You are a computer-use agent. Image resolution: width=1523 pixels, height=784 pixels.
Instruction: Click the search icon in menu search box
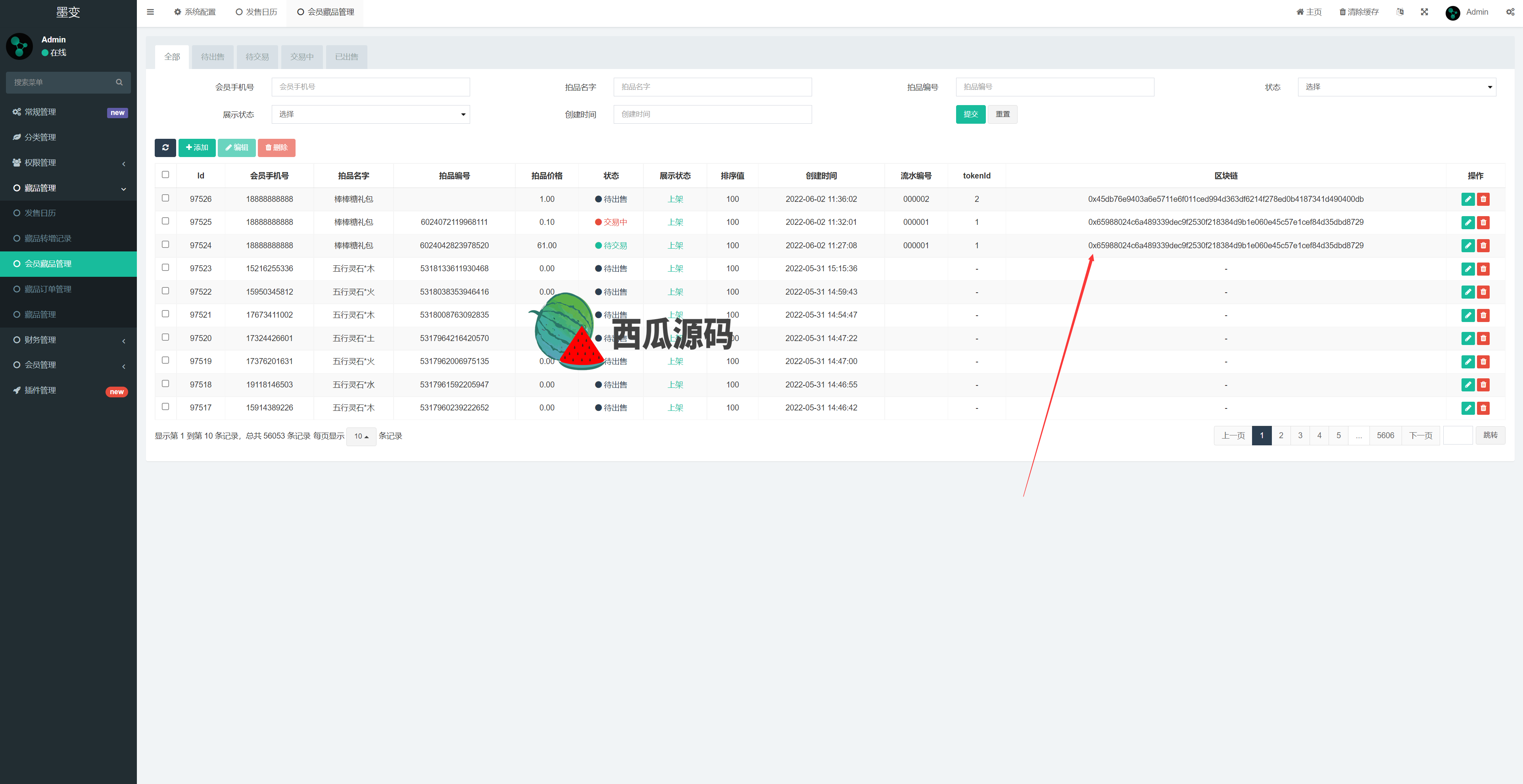coord(119,82)
